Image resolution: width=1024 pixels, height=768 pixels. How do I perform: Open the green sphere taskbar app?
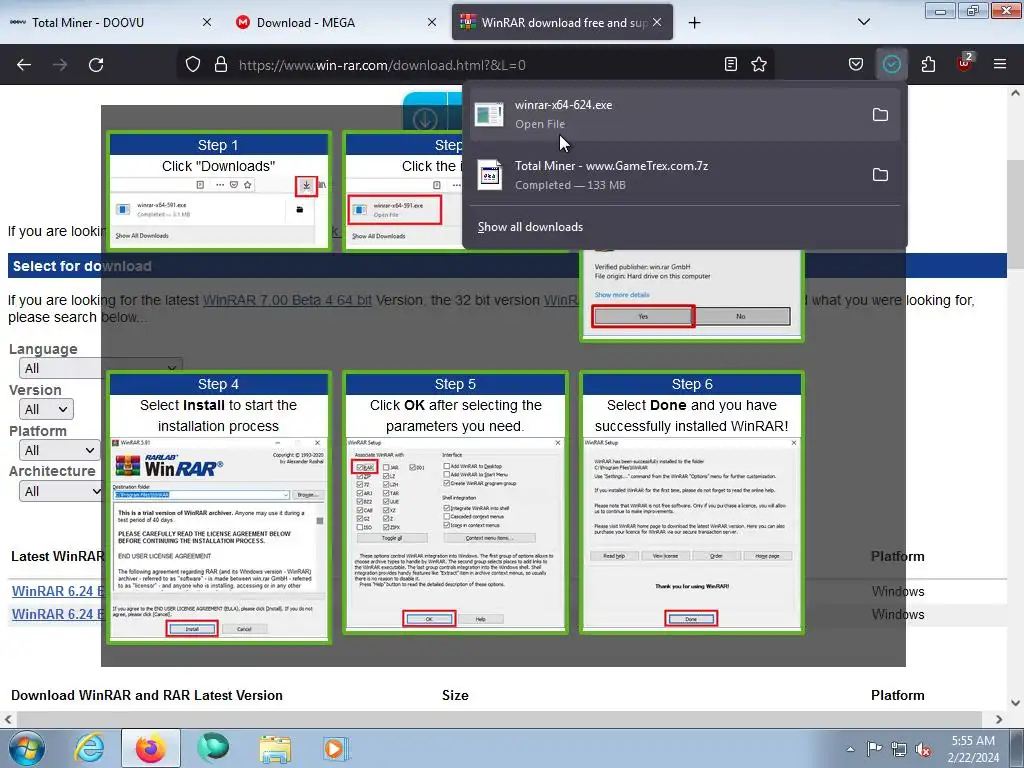(213, 748)
